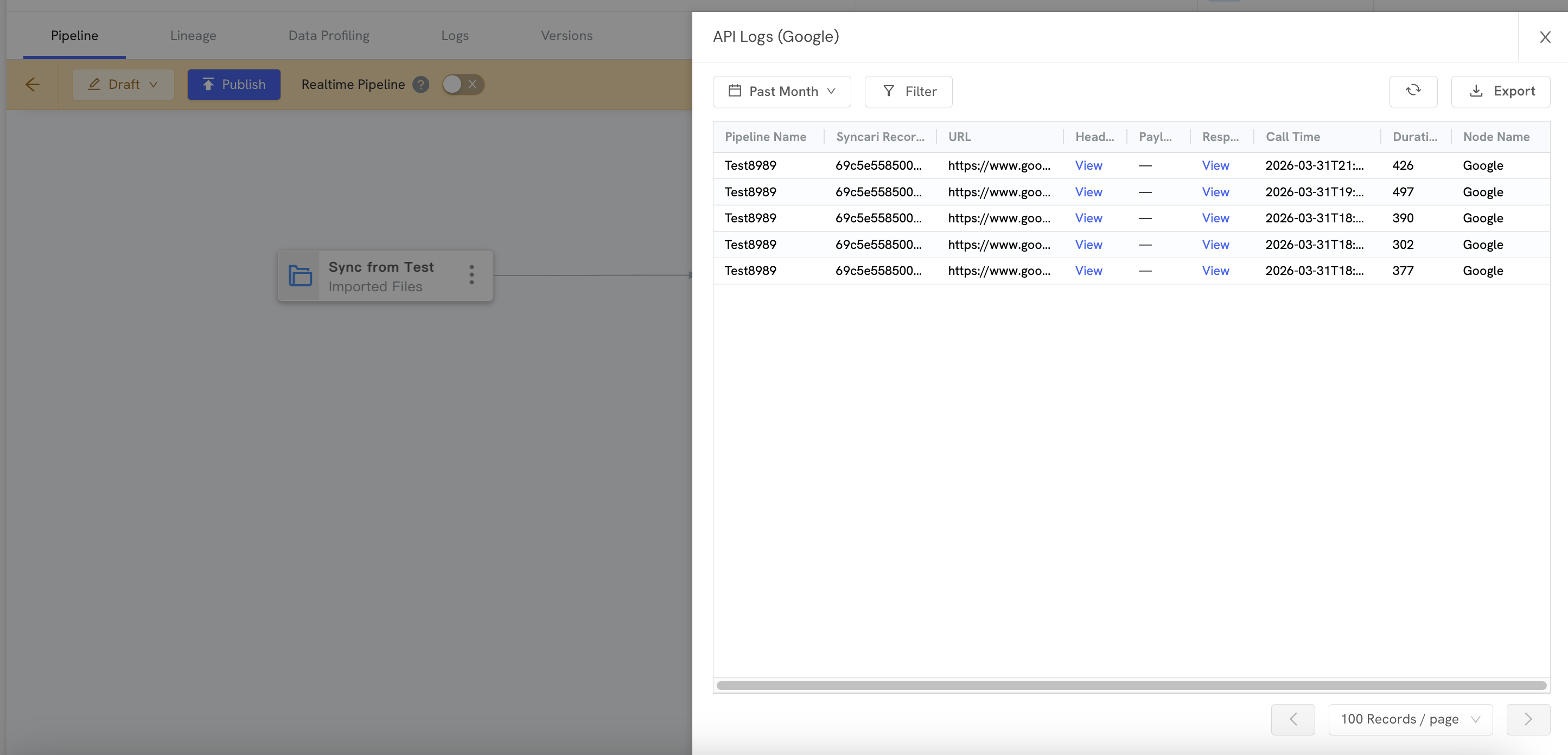This screenshot has height=755, width=1568.
Task: View response for the 426 duration row
Action: pyautogui.click(x=1215, y=165)
